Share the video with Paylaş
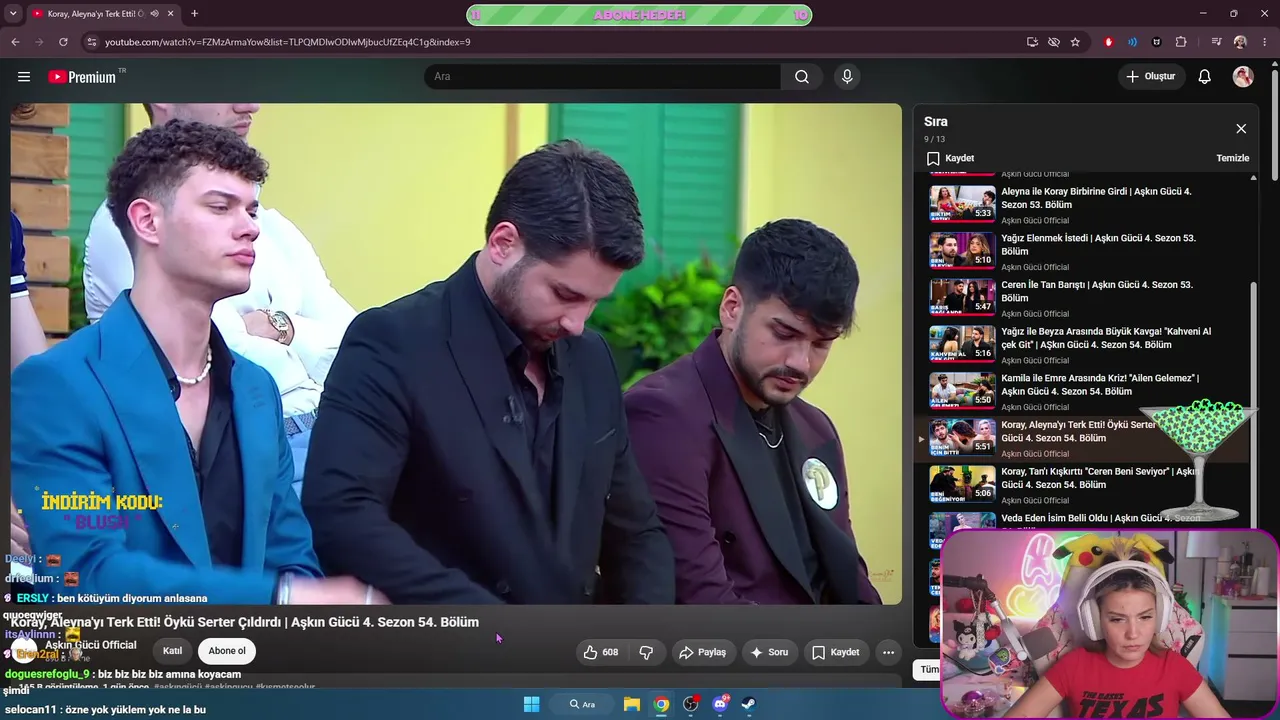Viewport: 1280px width, 720px height. click(x=702, y=652)
